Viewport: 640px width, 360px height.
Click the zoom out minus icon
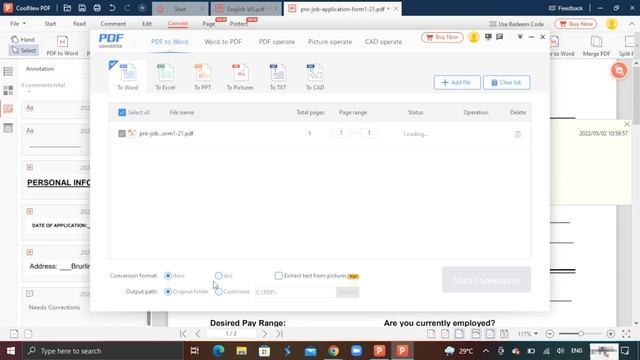coord(550,334)
